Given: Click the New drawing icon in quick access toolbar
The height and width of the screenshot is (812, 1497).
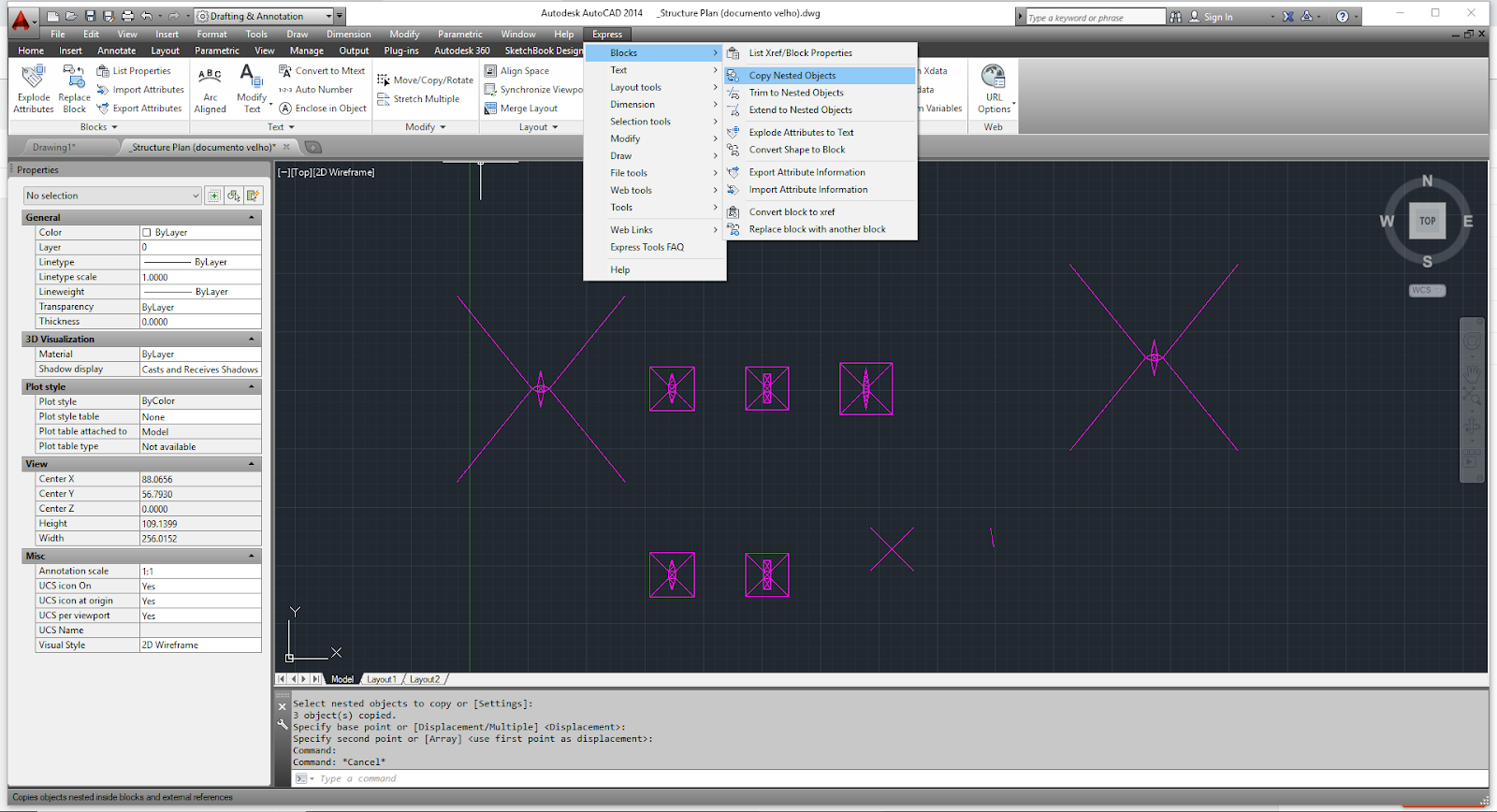Looking at the screenshot, I should click(53, 16).
